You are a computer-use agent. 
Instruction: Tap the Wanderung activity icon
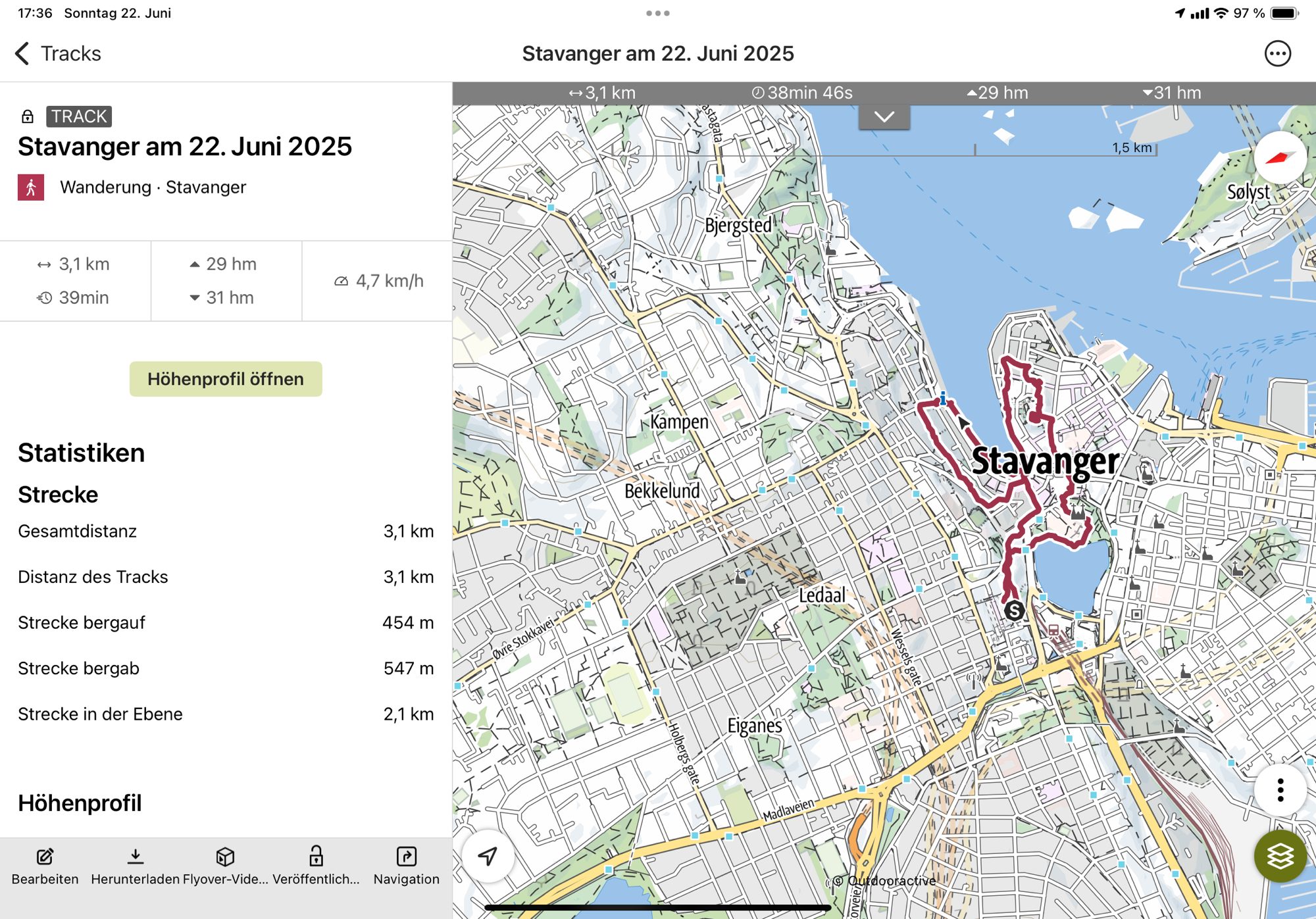click(31, 187)
